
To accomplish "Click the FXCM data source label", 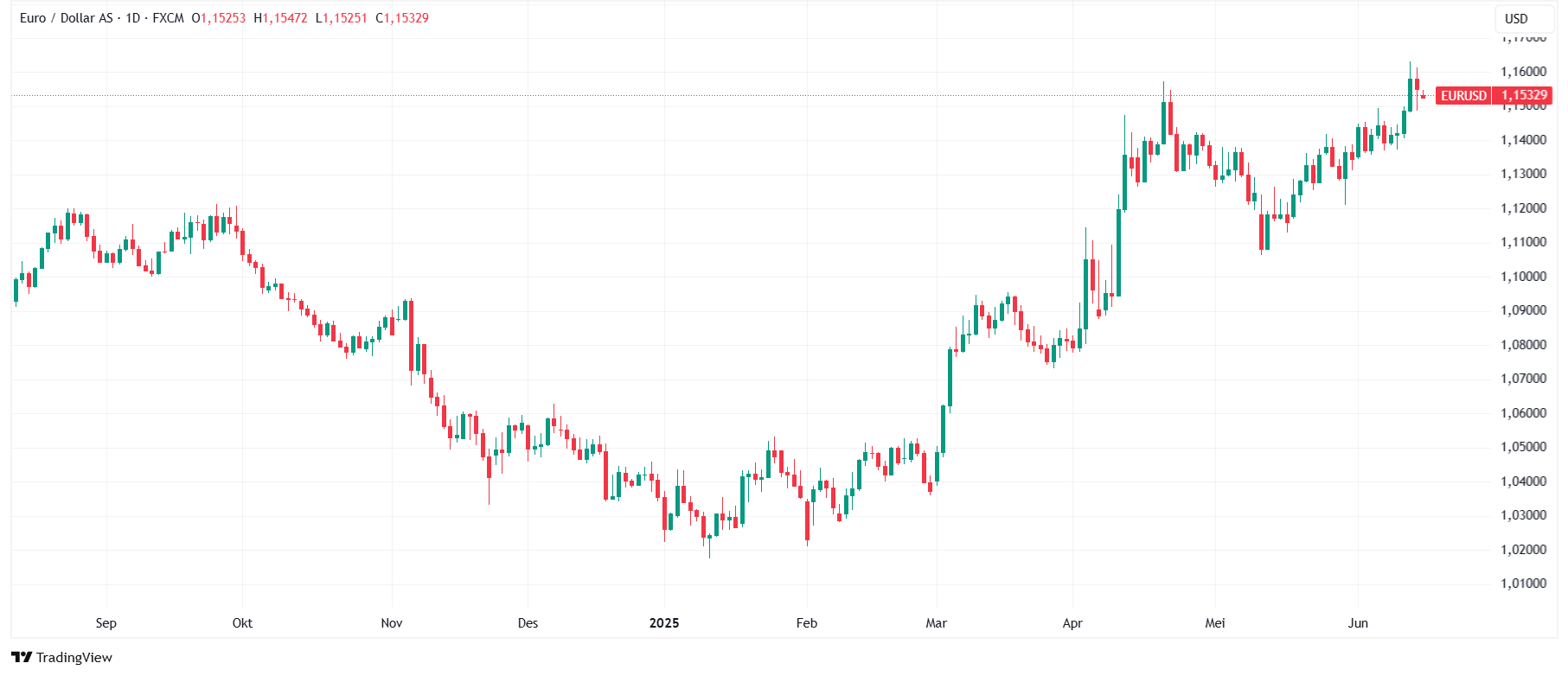I will coord(169,18).
